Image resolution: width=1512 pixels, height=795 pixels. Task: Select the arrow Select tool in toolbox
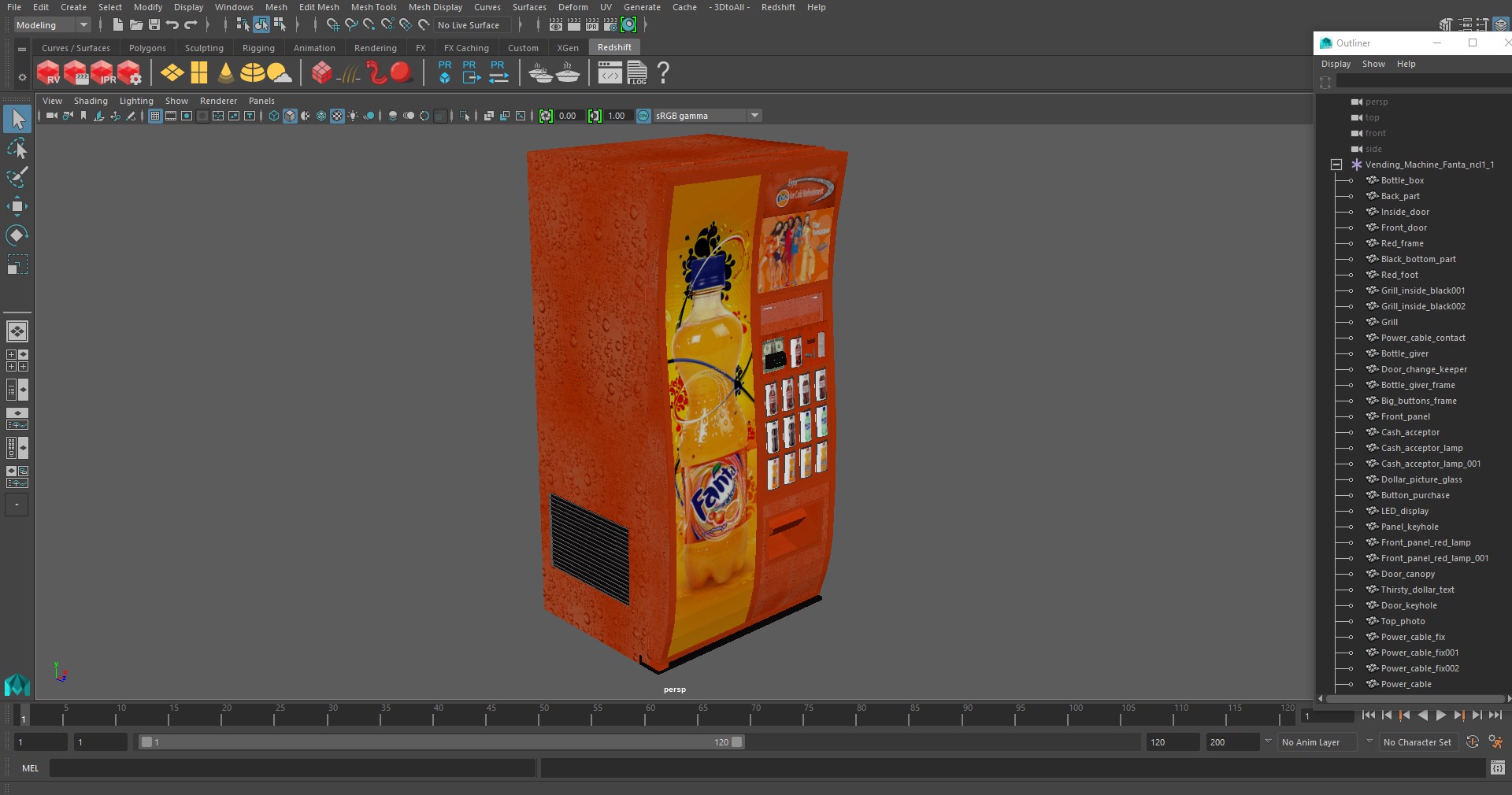[x=17, y=119]
